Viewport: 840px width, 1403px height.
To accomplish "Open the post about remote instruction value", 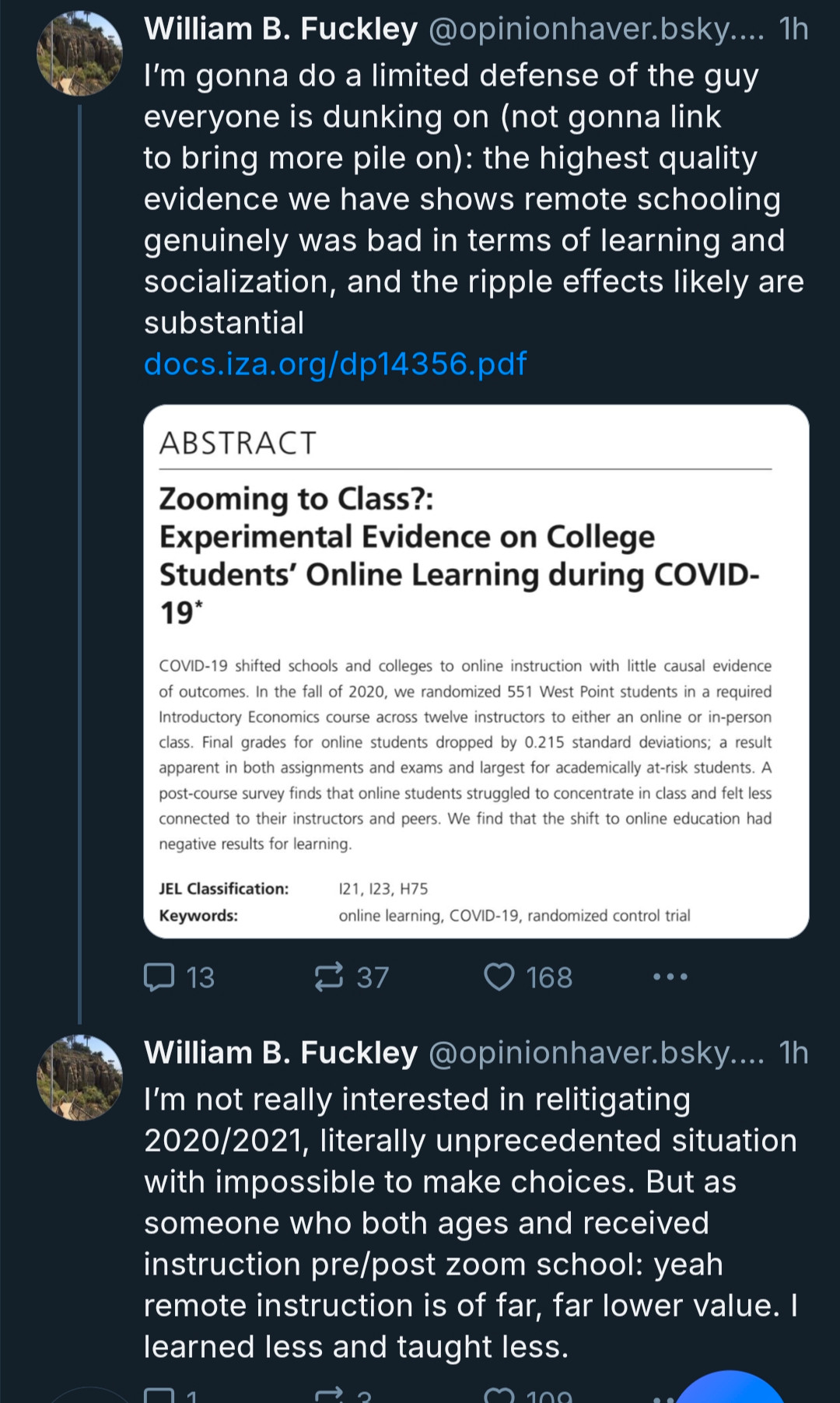I will 467,1223.
